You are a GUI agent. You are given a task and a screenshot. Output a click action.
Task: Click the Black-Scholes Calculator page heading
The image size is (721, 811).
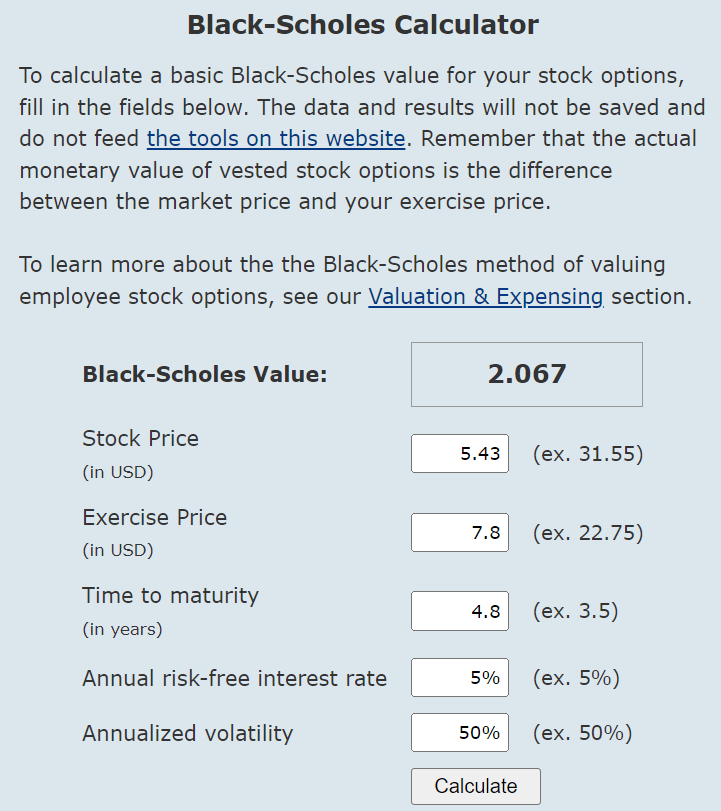363,25
